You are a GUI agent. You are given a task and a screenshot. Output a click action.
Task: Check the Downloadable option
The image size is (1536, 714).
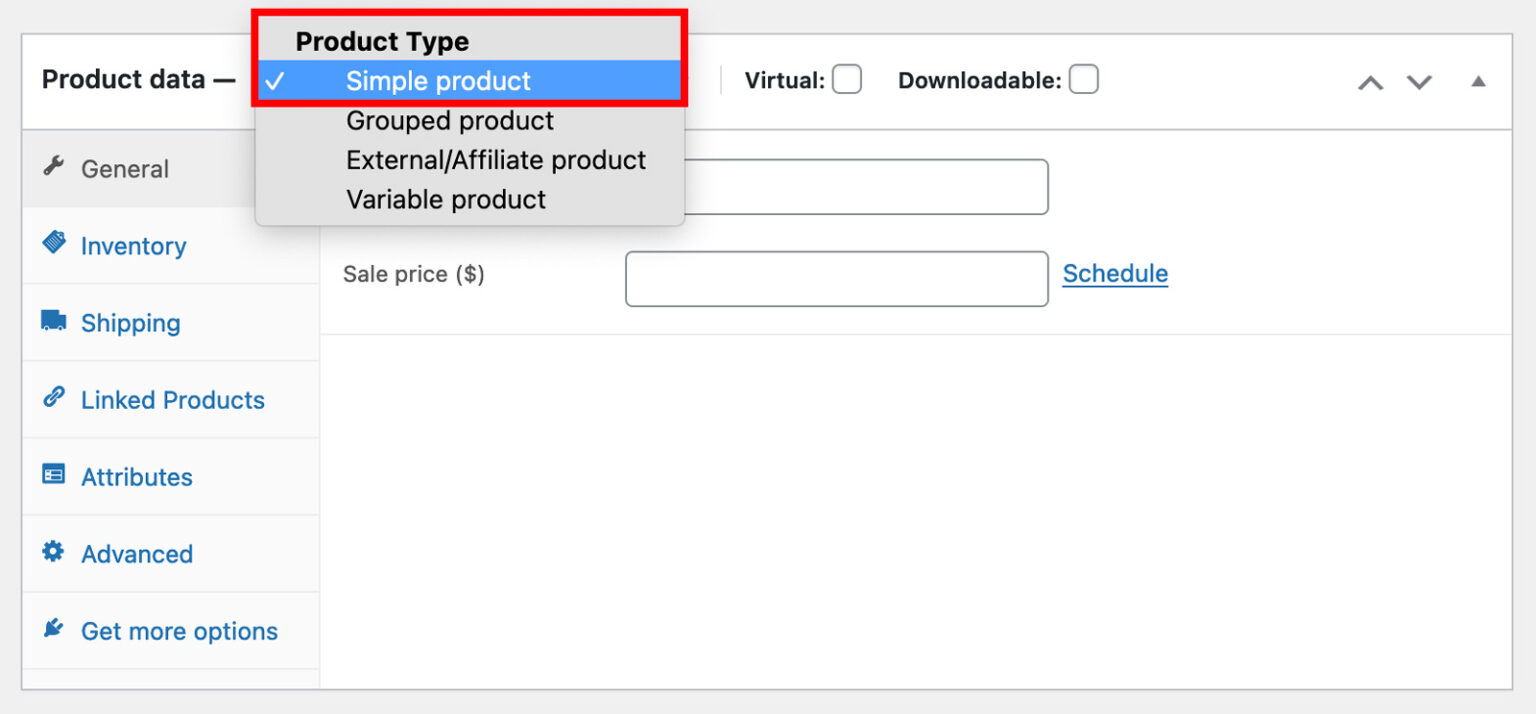[x=1084, y=78]
